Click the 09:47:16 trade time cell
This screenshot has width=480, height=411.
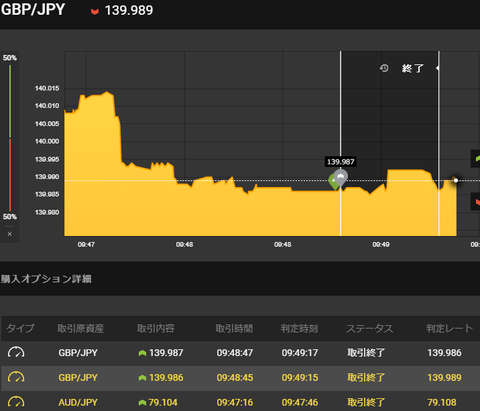click(235, 402)
